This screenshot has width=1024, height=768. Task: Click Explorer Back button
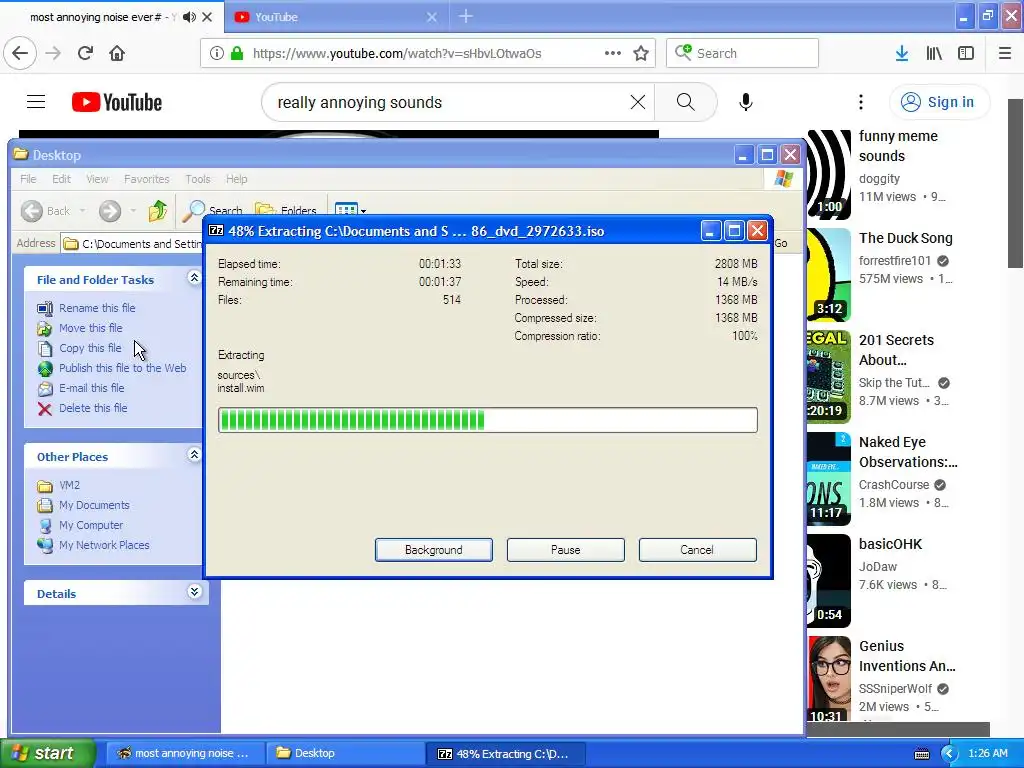point(45,210)
